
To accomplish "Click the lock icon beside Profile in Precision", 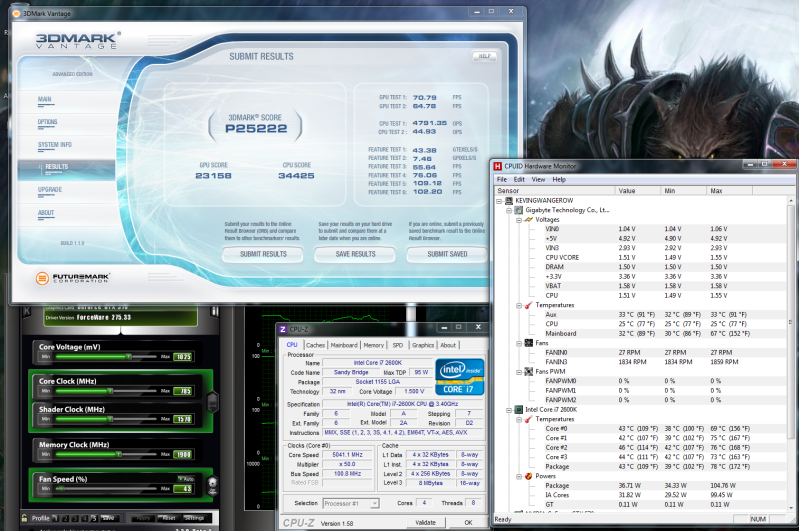I will coord(24,518).
